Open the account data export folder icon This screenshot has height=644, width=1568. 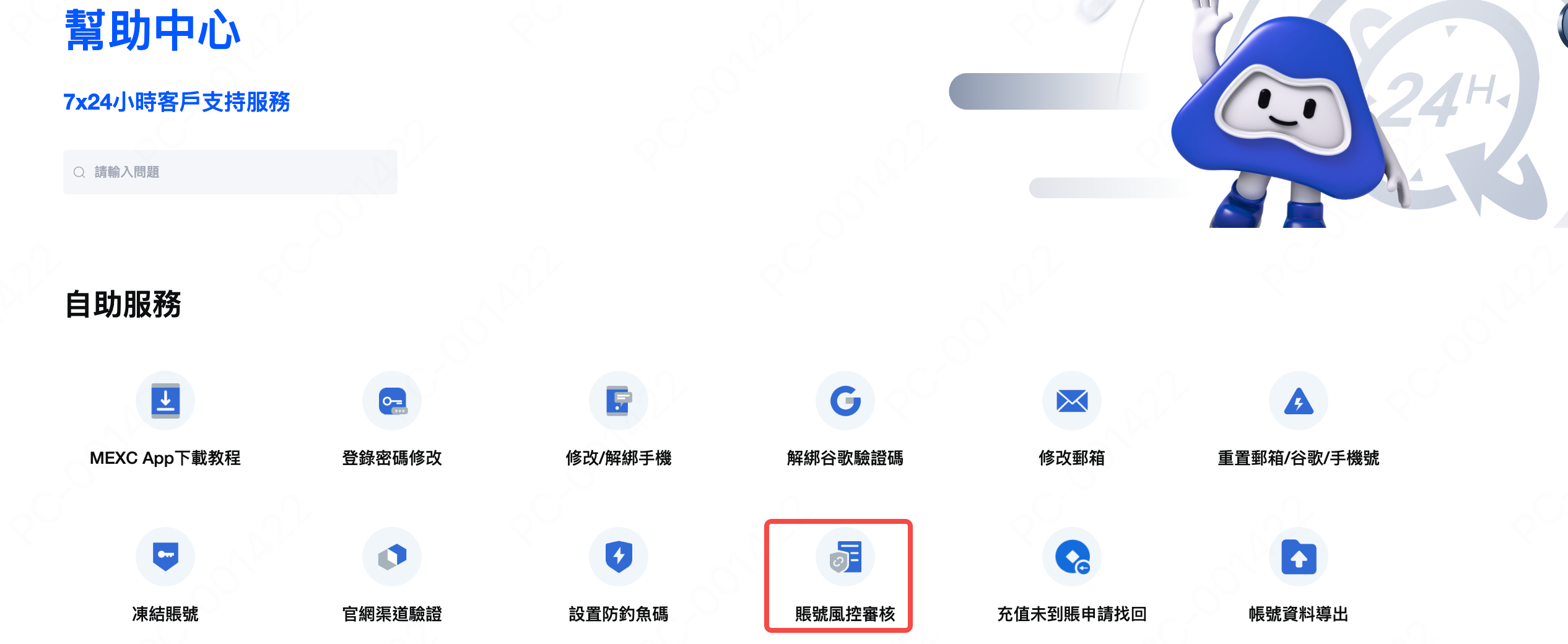[x=1299, y=557]
